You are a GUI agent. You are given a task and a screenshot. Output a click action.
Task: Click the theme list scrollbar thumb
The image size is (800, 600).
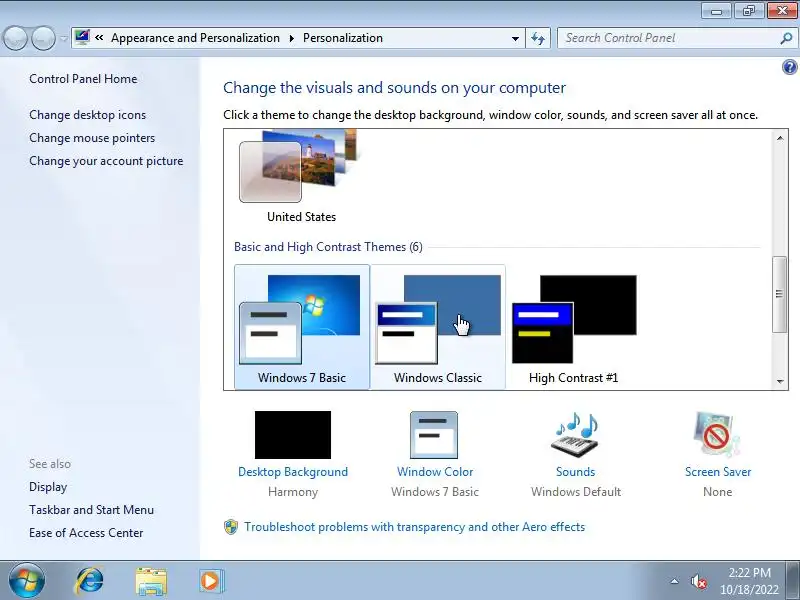[780, 294]
